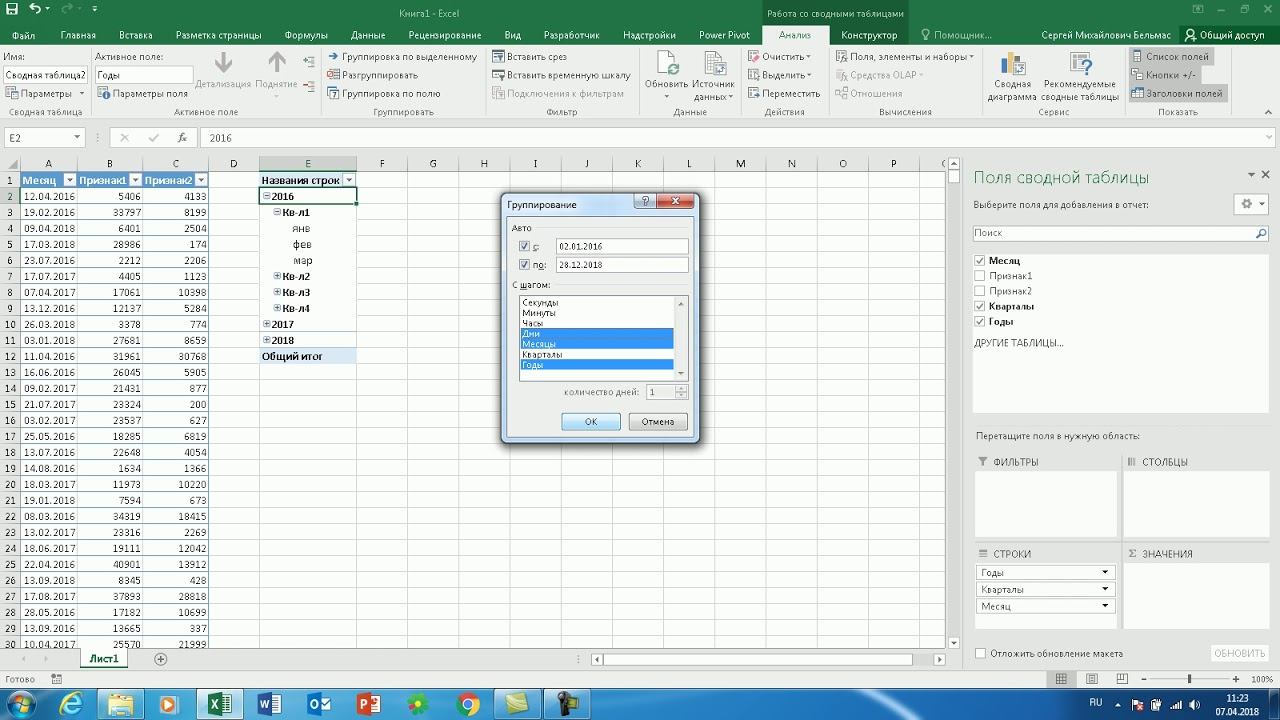Expand the 2017 year group
This screenshot has width=1280, height=720.
click(267, 324)
